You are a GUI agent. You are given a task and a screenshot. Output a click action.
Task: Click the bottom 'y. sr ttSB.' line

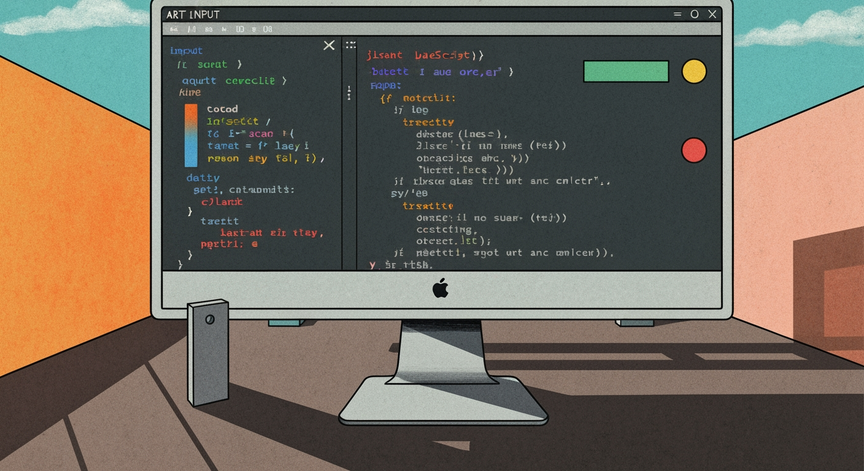coord(401,265)
